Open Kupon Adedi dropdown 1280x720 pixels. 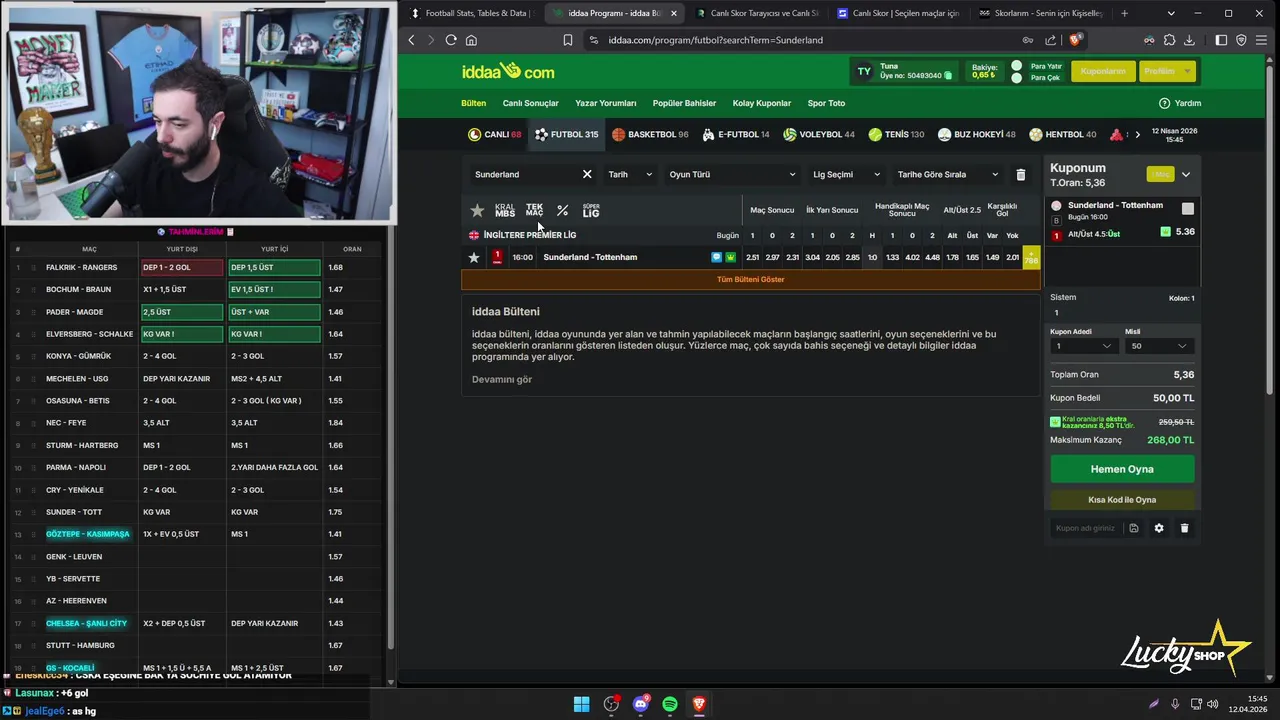point(1083,346)
